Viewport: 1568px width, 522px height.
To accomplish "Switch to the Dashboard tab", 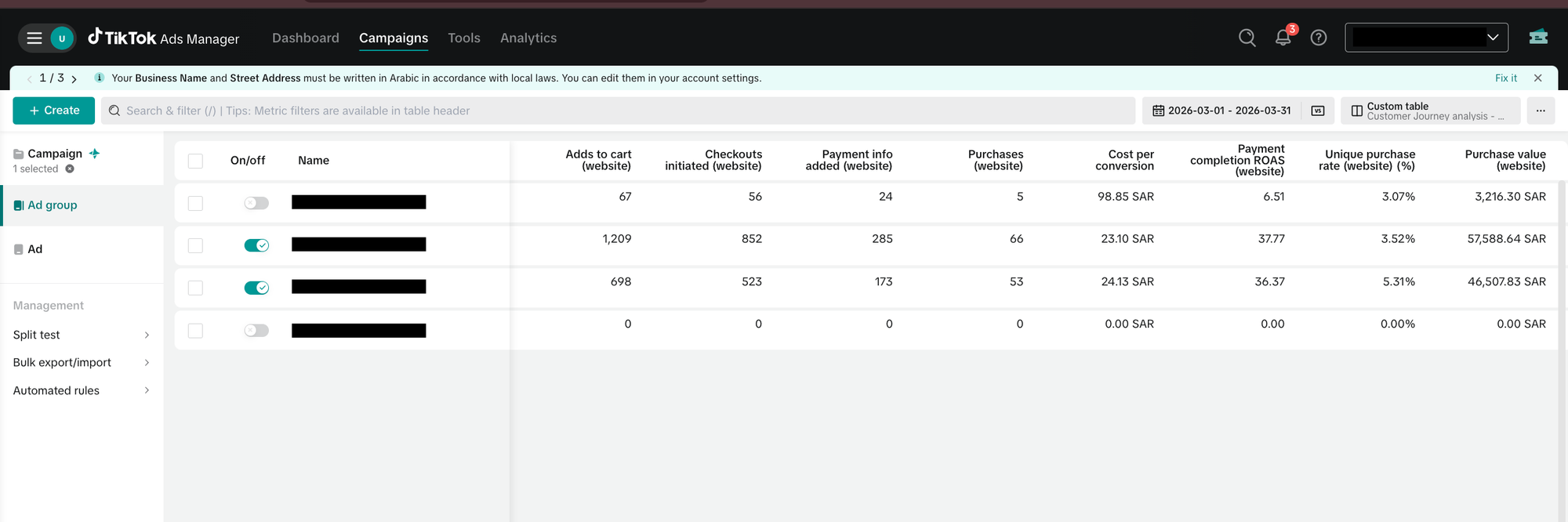I will [306, 38].
